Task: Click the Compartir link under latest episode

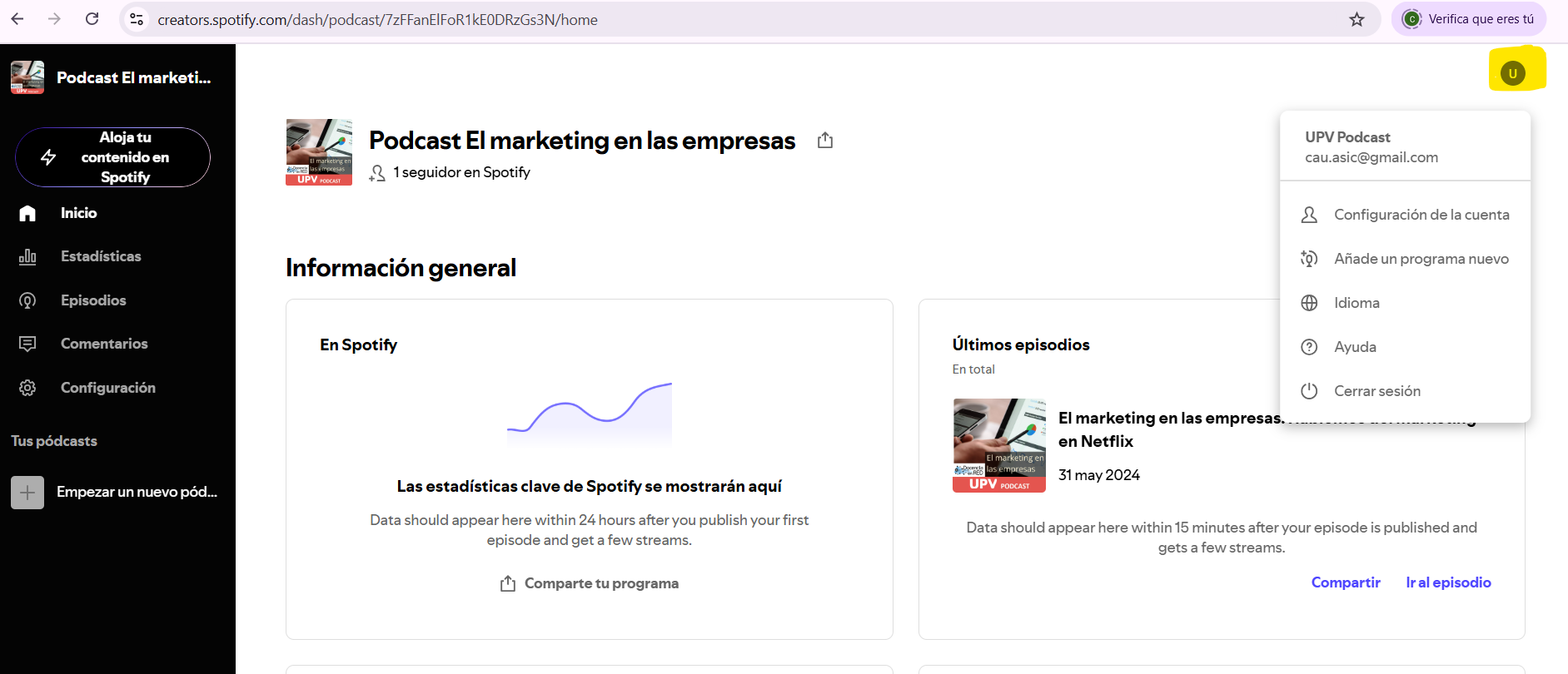Action: 1345,582
